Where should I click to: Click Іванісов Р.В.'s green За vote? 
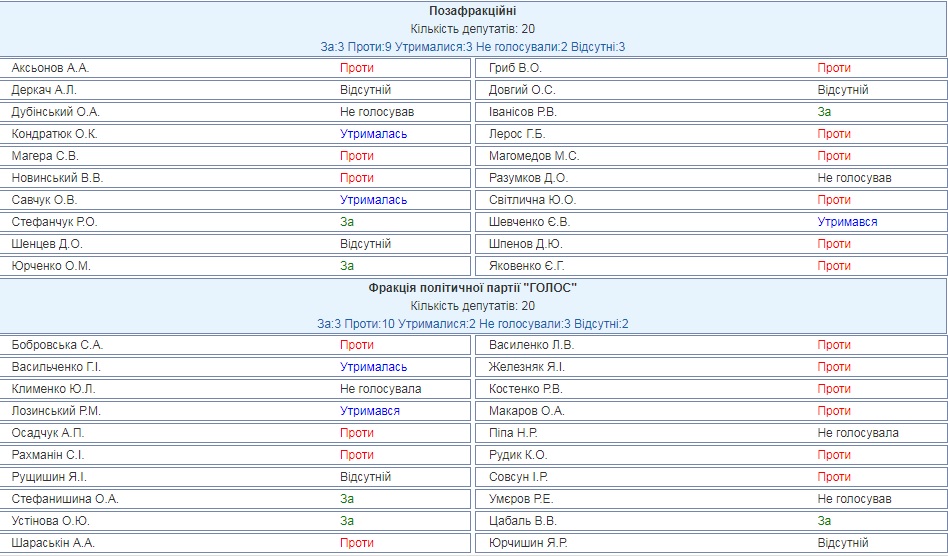coord(825,112)
